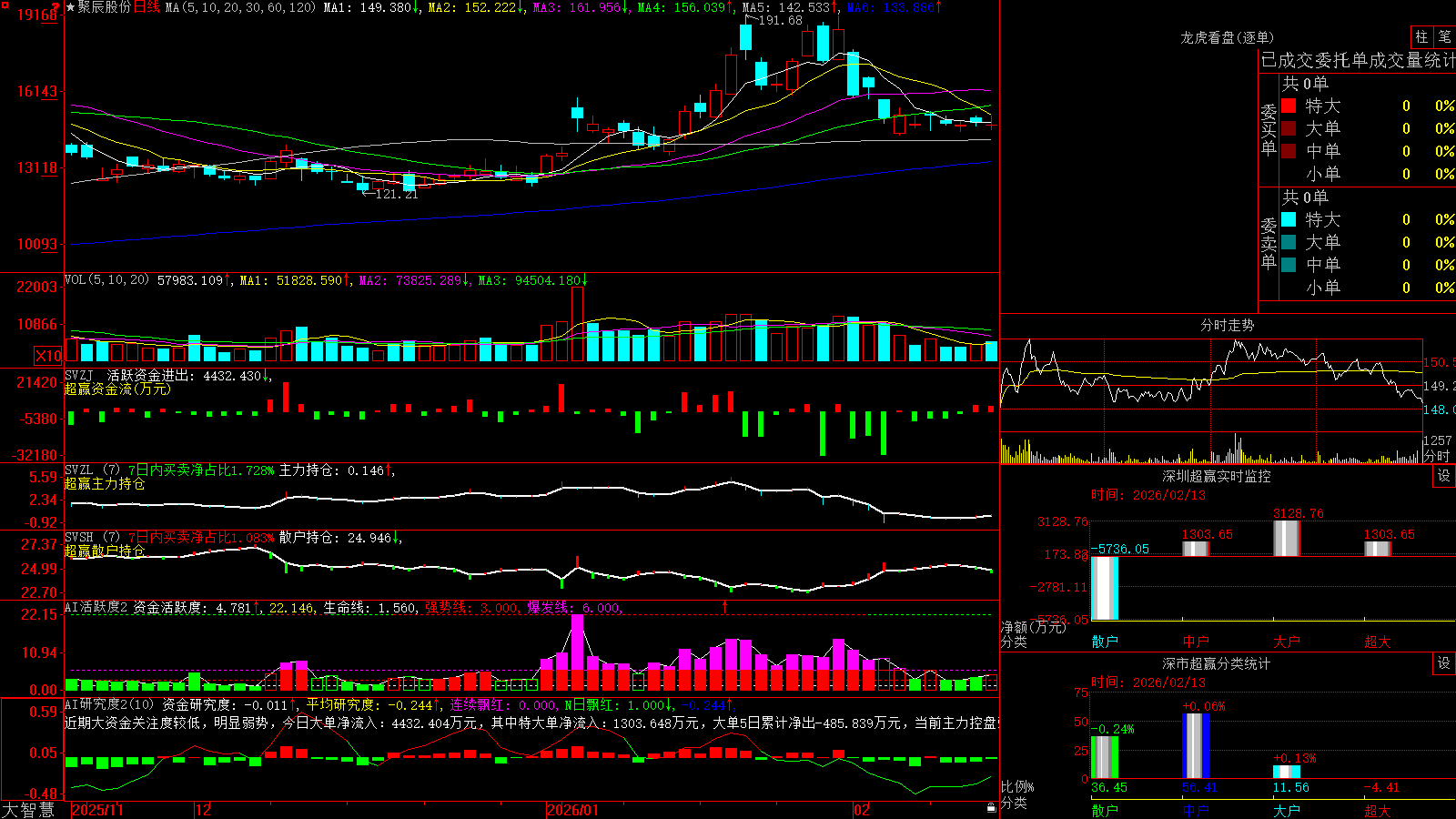Open 设 settings for 深圳超赢实时监控
1456x819 pixels.
point(1444,476)
